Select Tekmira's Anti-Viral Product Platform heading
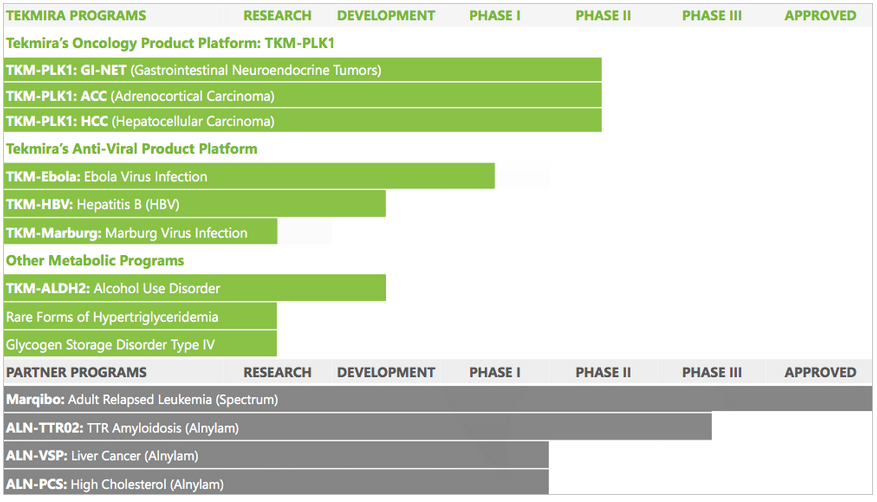Screen dimensions: 877x502 131,149
